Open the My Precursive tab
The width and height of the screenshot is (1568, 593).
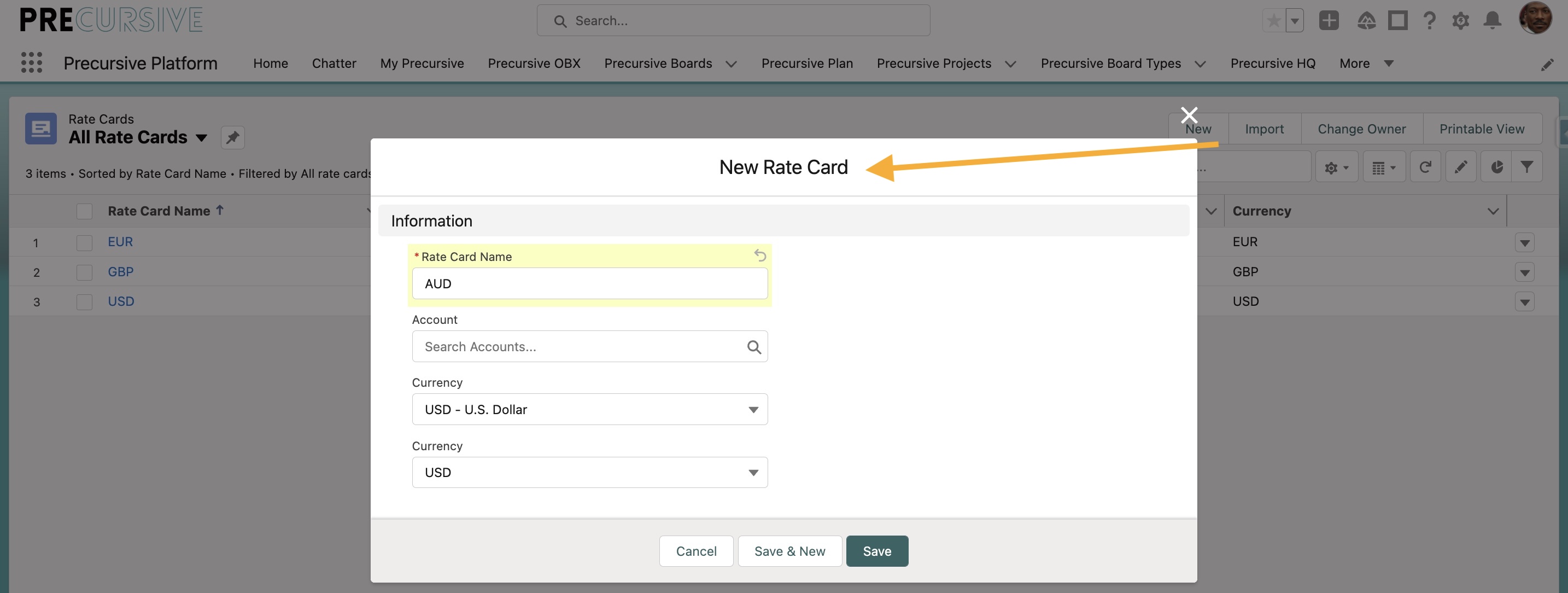[x=422, y=63]
